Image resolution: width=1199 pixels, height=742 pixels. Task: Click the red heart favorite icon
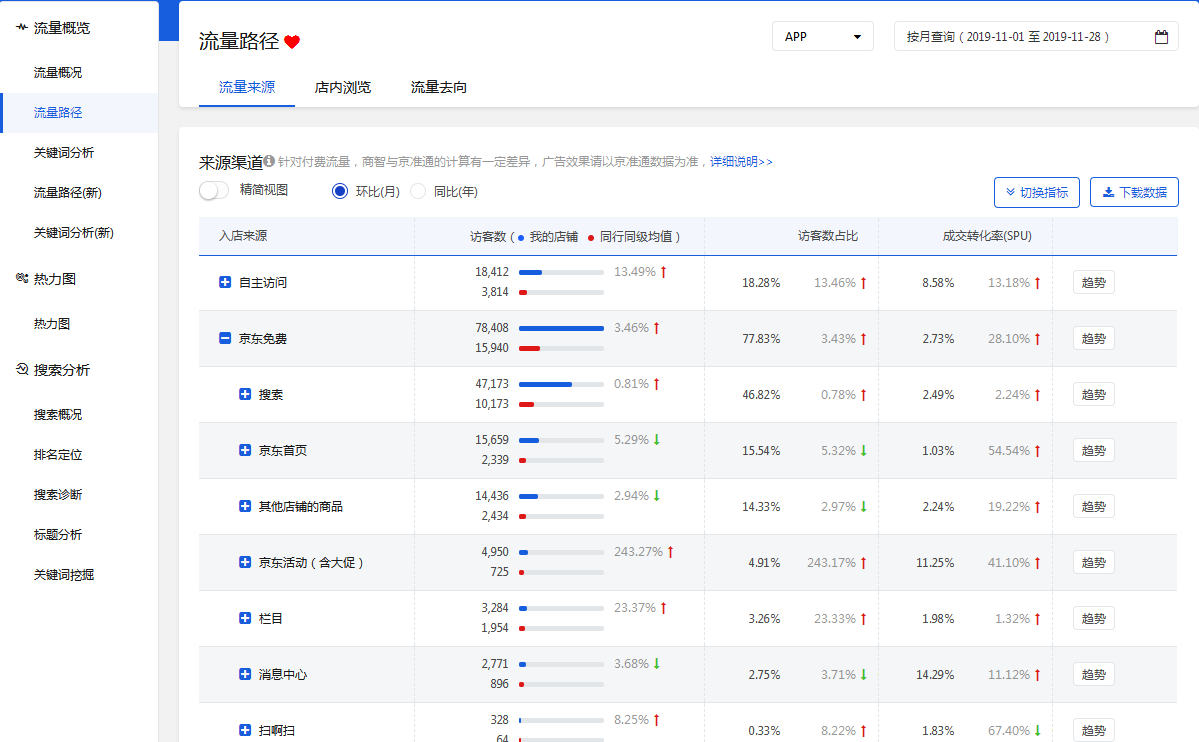click(x=292, y=42)
